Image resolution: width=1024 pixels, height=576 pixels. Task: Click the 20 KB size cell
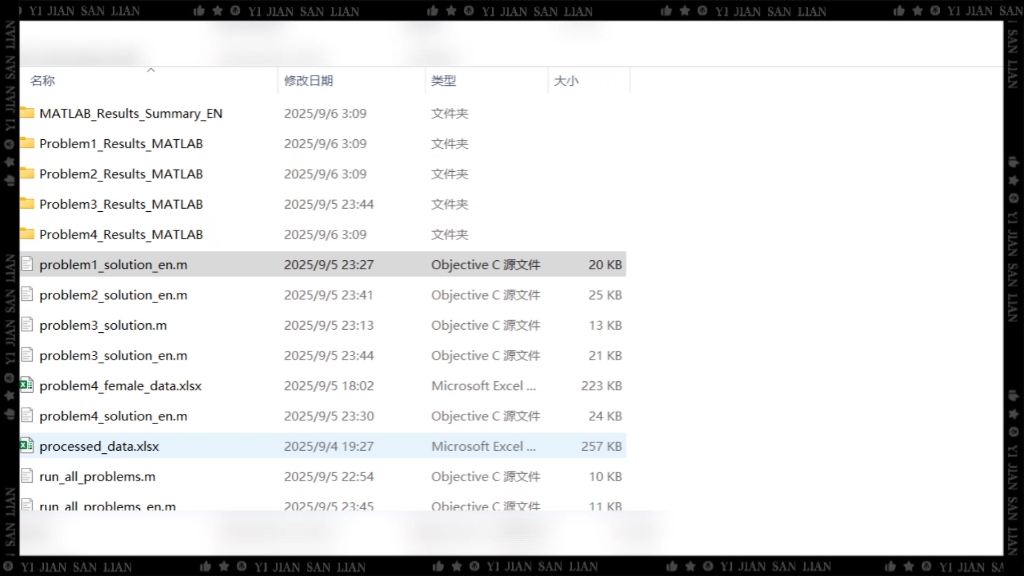coord(605,264)
